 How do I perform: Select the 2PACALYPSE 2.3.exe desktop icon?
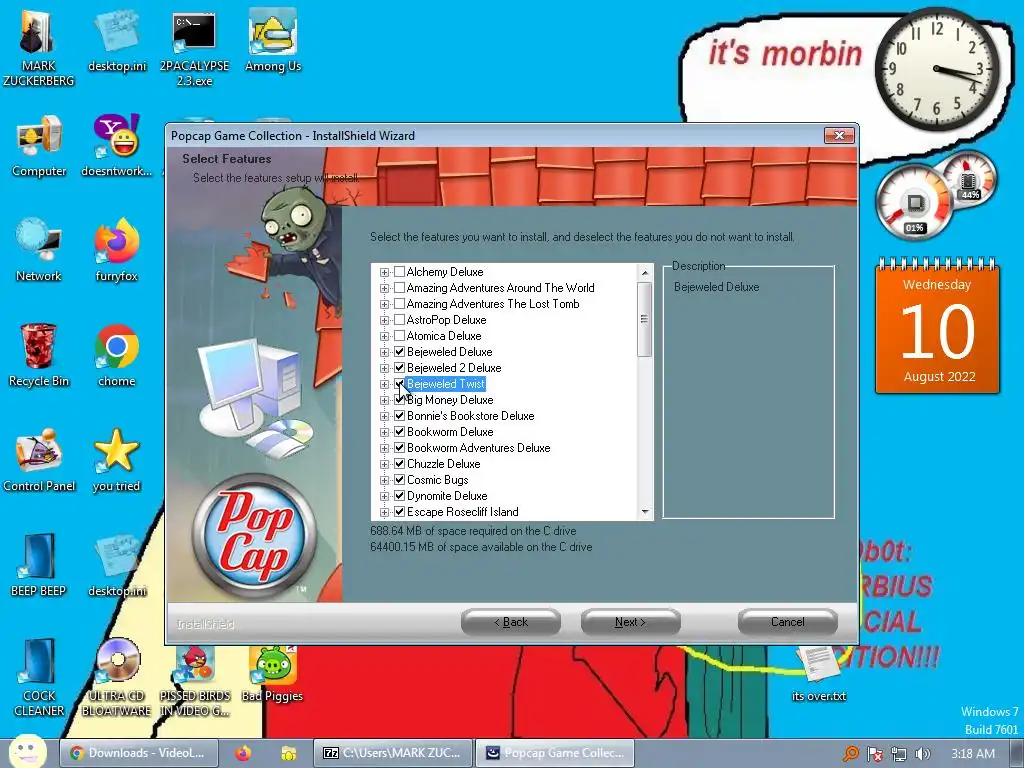pyautogui.click(x=194, y=48)
